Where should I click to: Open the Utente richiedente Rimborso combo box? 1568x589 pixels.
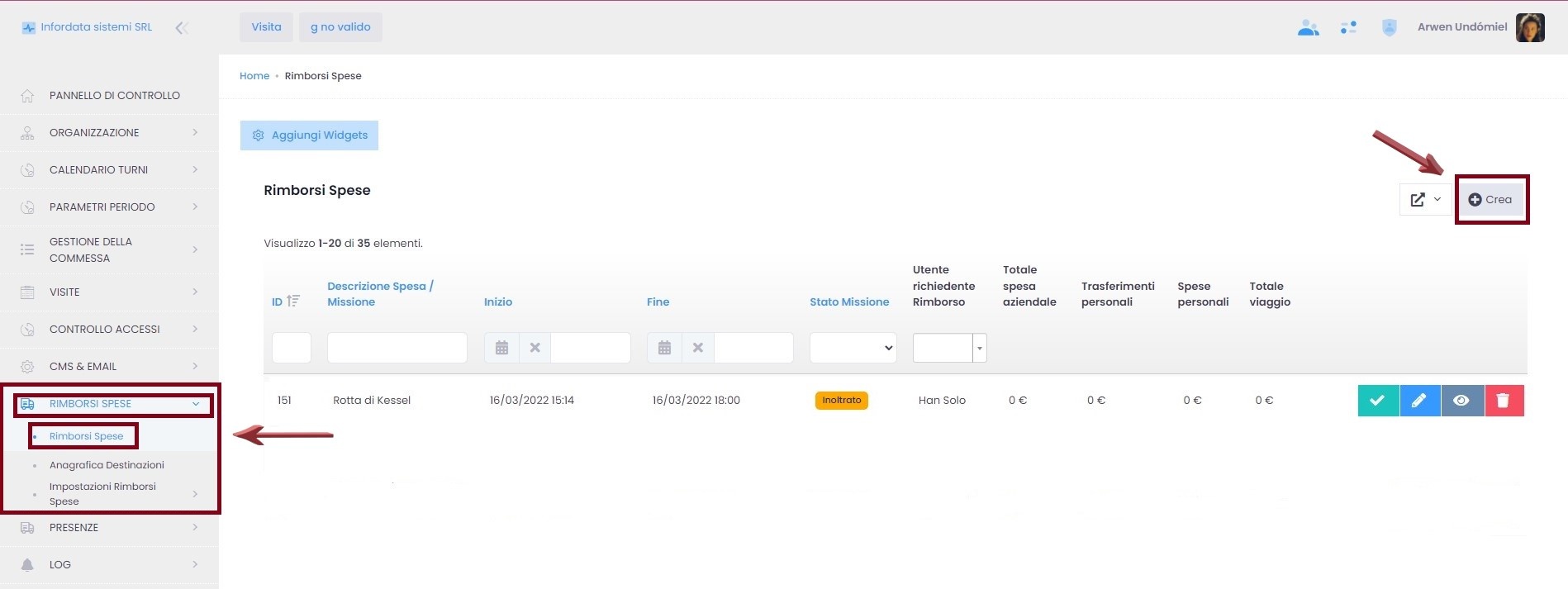(979, 348)
